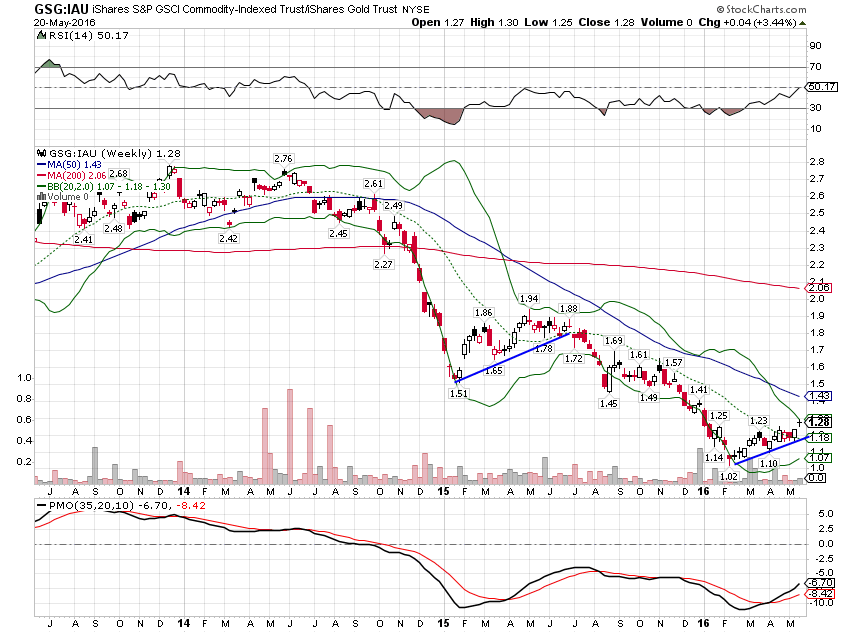Click the Volume 0 value in header

666,23
